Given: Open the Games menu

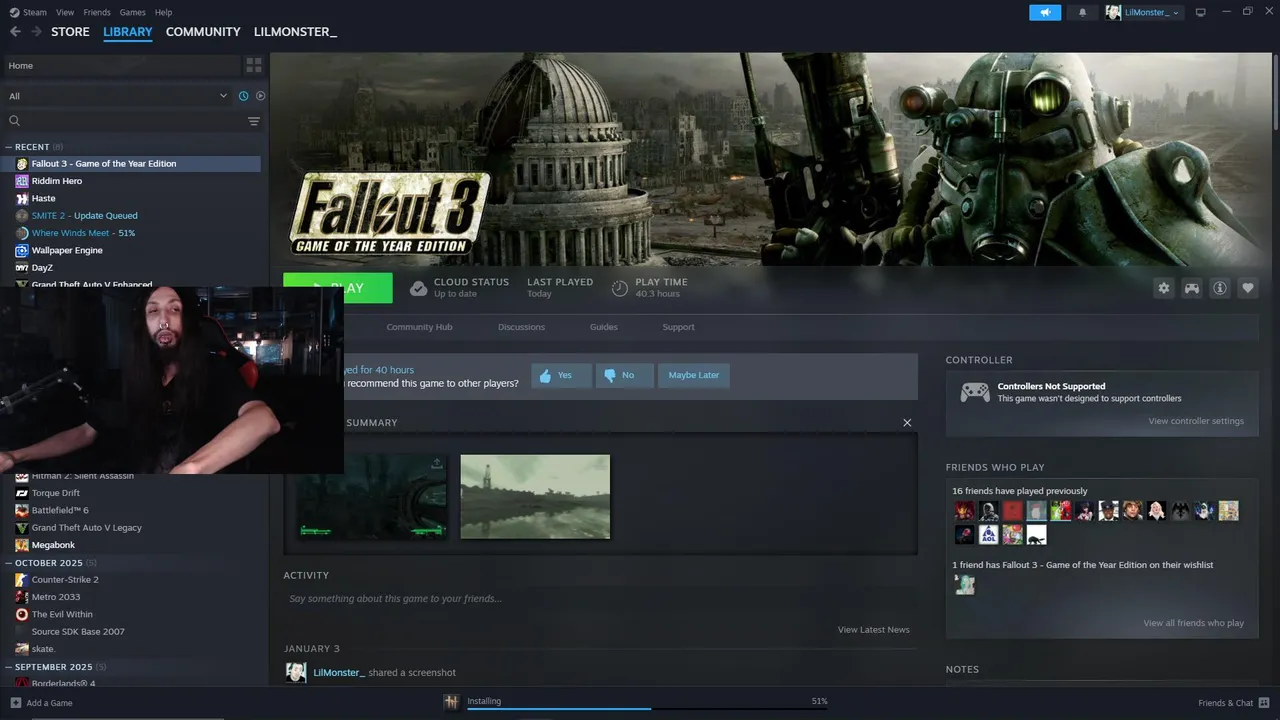Looking at the screenshot, I should pos(132,12).
